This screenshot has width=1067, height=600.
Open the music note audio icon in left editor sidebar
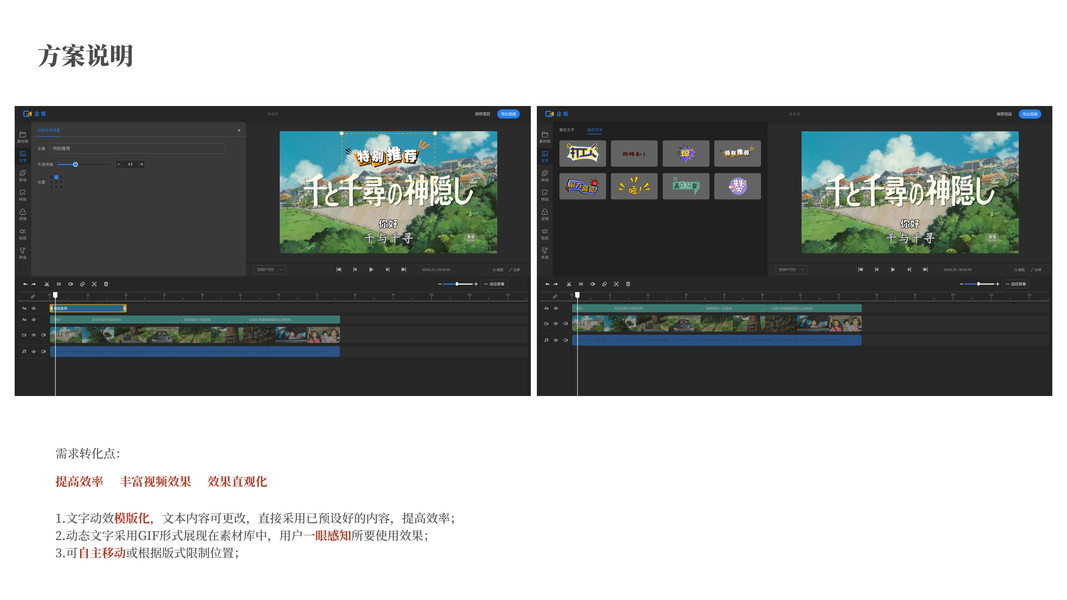tap(22, 251)
